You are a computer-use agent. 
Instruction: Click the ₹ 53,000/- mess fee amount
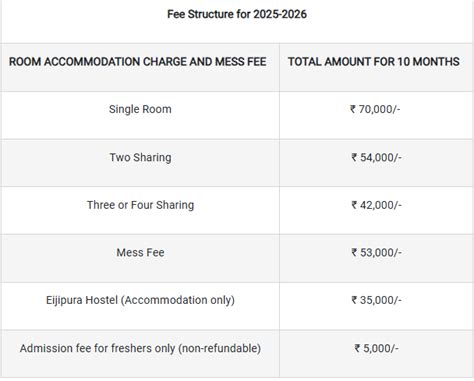click(376, 253)
